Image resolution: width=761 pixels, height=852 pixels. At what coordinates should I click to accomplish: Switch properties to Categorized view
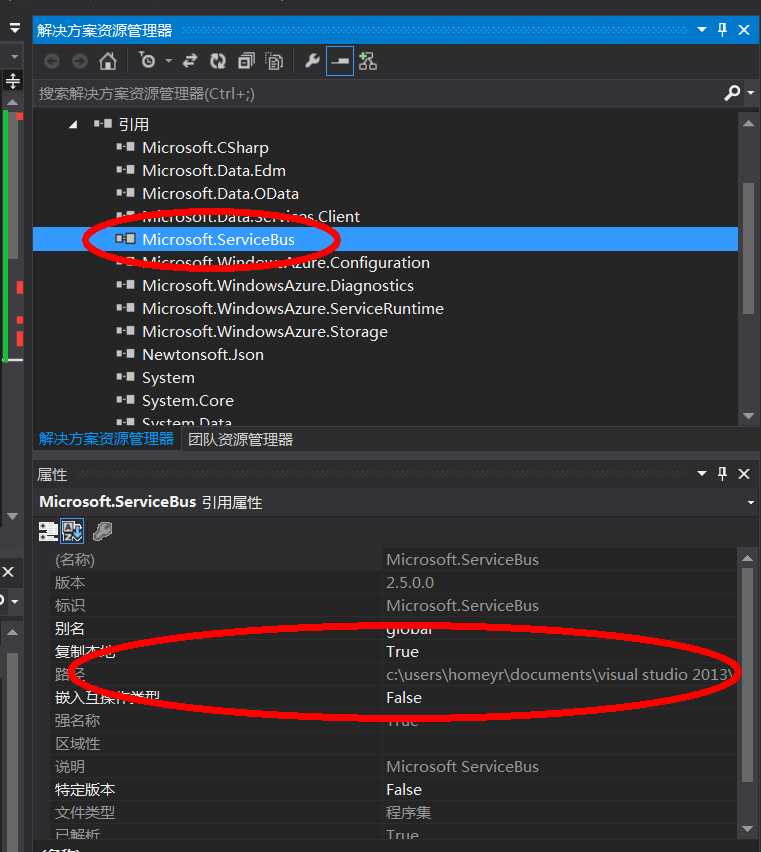coord(48,531)
